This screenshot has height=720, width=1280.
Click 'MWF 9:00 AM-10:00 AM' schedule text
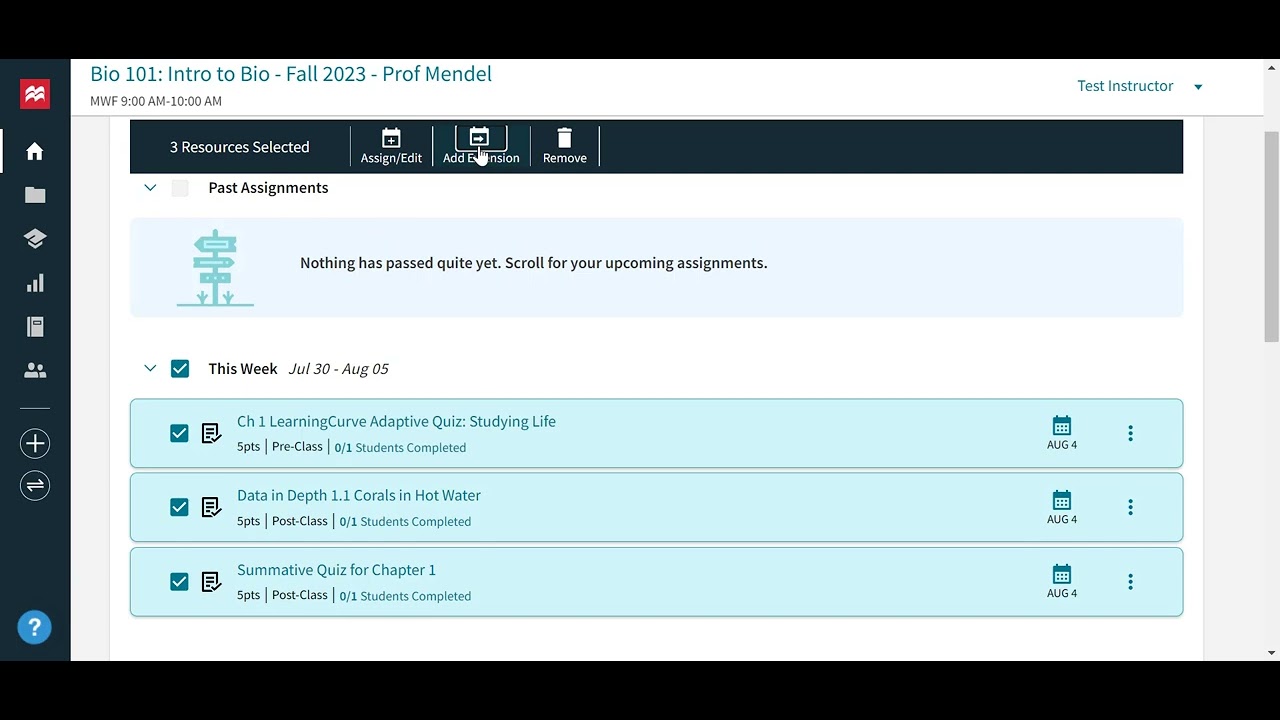click(x=156, y=101)
